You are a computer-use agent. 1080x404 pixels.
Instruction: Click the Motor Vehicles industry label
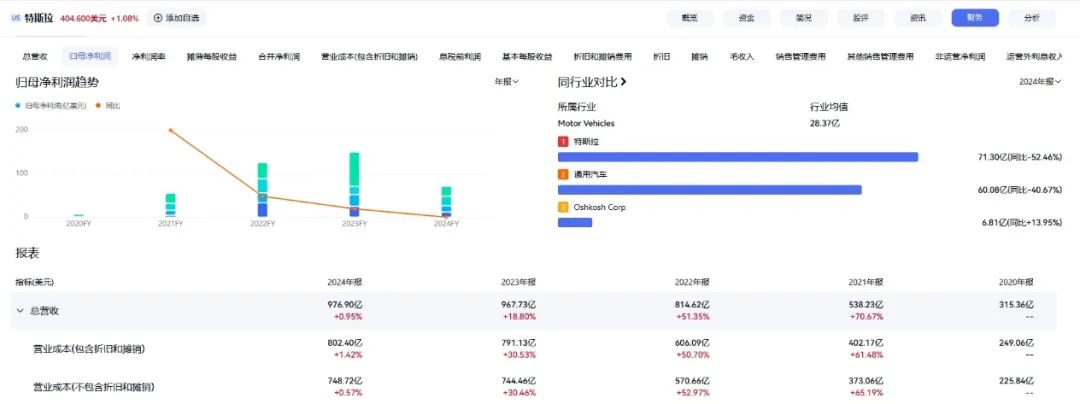(586, 124)
